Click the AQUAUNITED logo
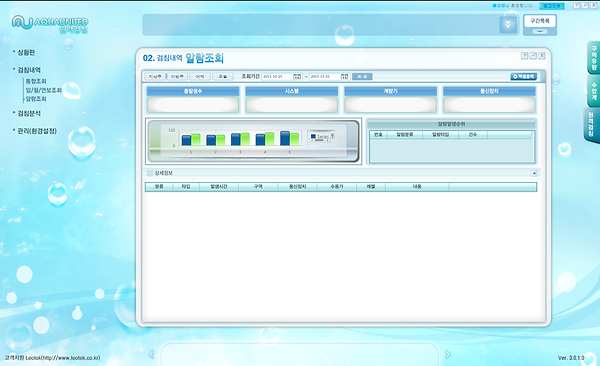 (x=50, y=24)
